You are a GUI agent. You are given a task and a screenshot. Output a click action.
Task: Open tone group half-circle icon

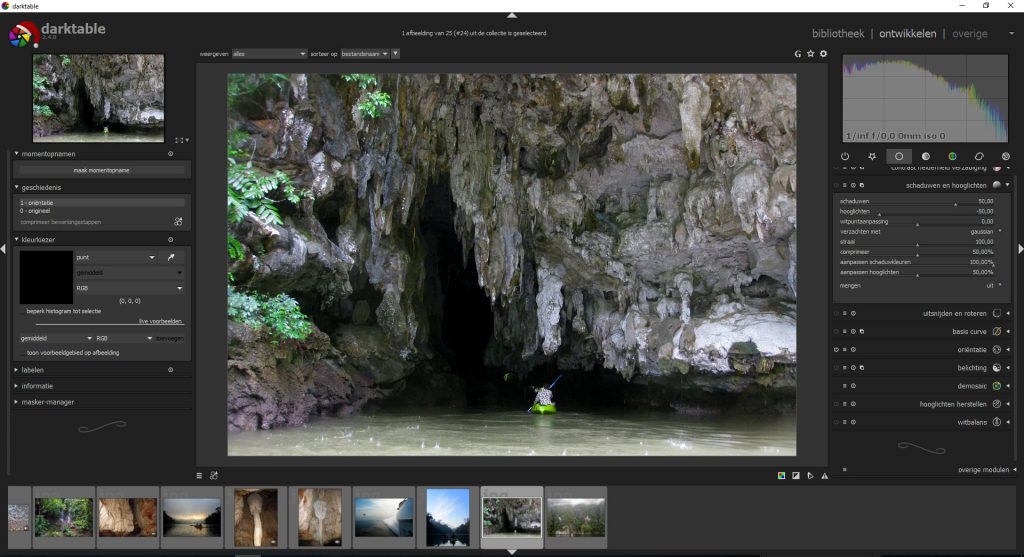(925, 157)
